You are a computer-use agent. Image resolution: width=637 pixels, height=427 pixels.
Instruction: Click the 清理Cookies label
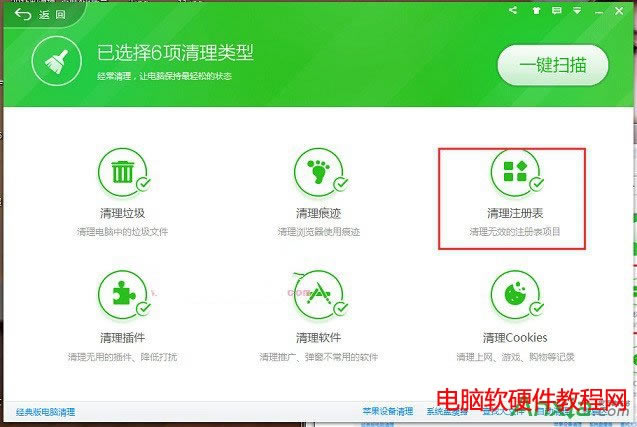pyautogui.click(x=515, y=338)
